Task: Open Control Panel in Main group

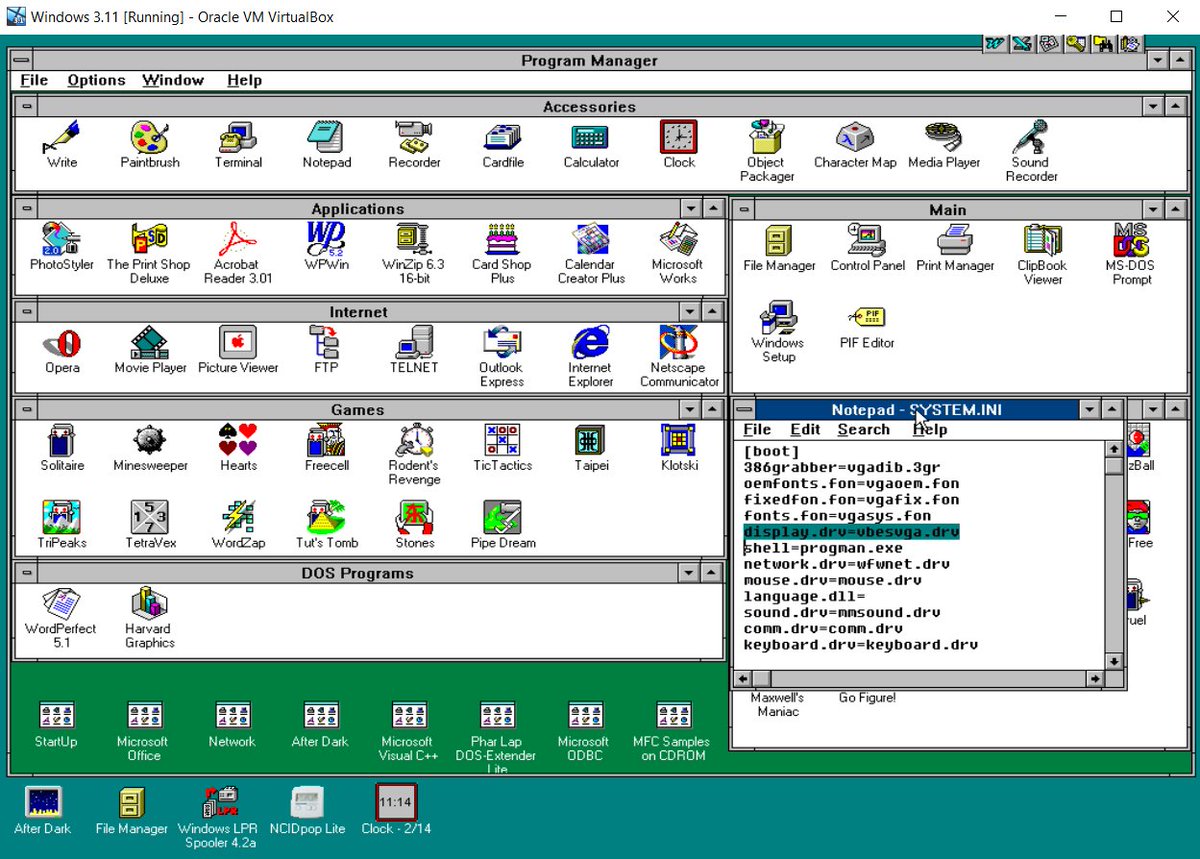Action: 867,248
